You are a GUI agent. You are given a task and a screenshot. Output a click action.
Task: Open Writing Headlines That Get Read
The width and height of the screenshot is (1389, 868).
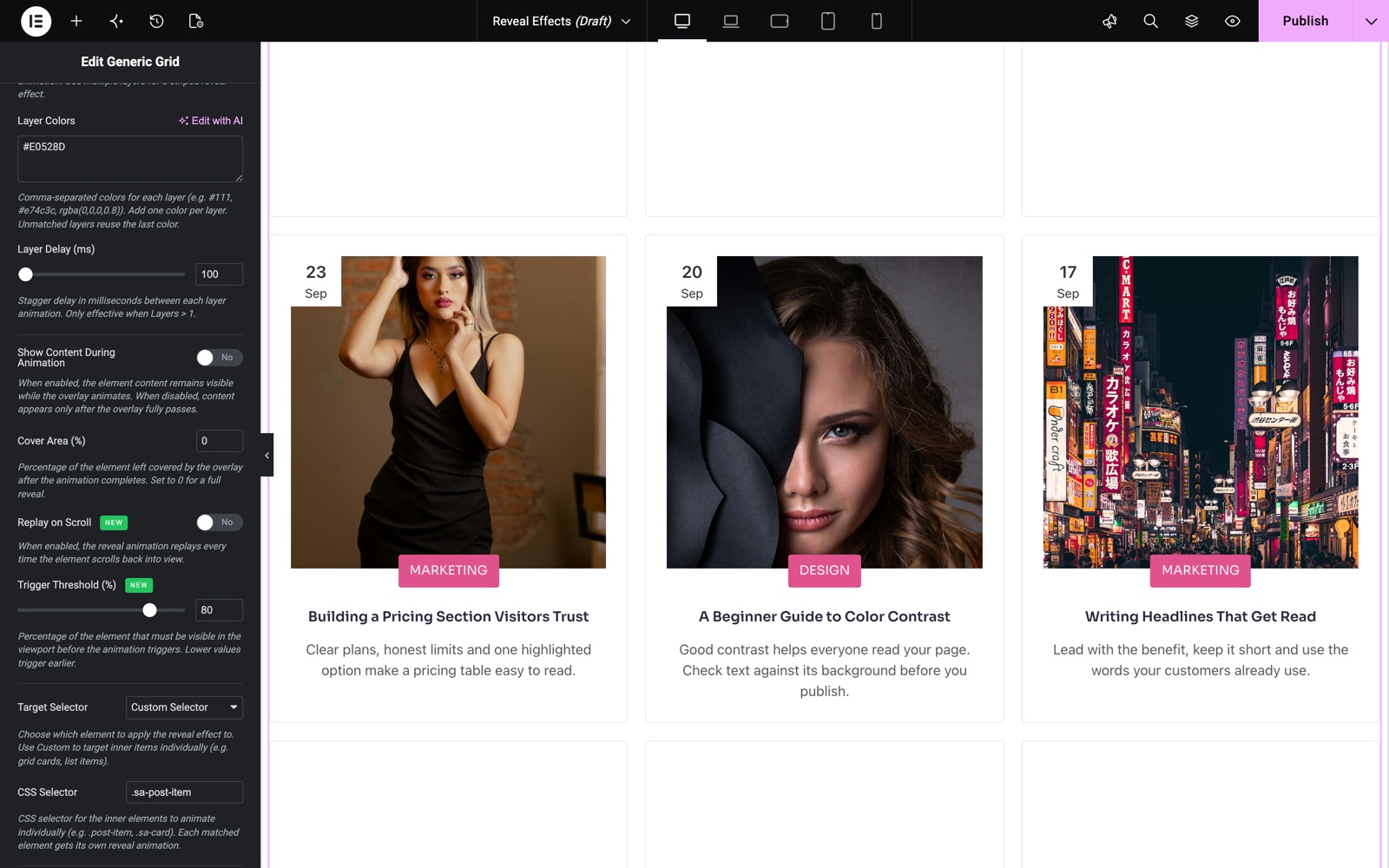pyautogui.click(x=1201, y=616)
